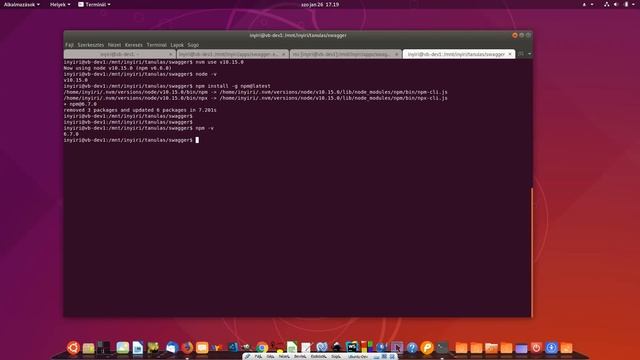640x360 pixels.
Task: Click the '6.7.0' version output
Action: point(71,134)
